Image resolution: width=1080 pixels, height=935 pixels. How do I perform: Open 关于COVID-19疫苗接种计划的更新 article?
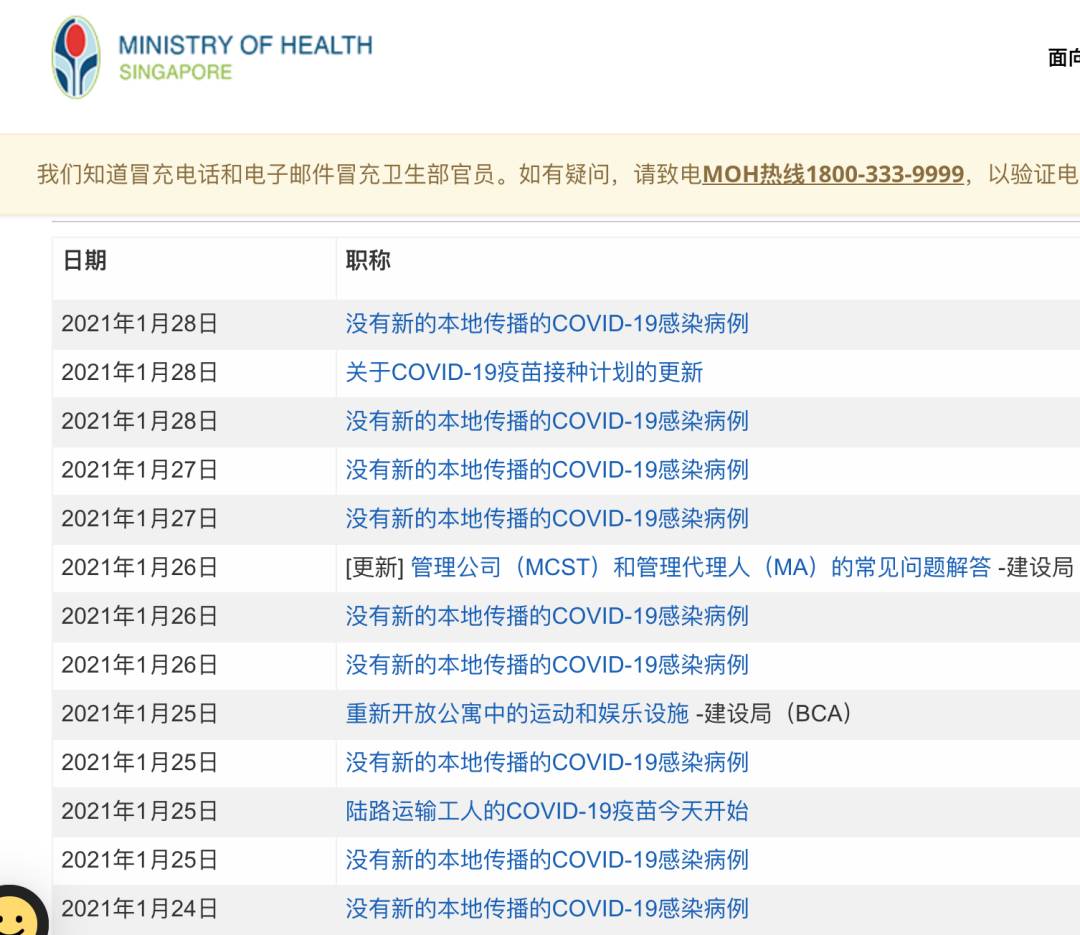(x=524, y=373)
